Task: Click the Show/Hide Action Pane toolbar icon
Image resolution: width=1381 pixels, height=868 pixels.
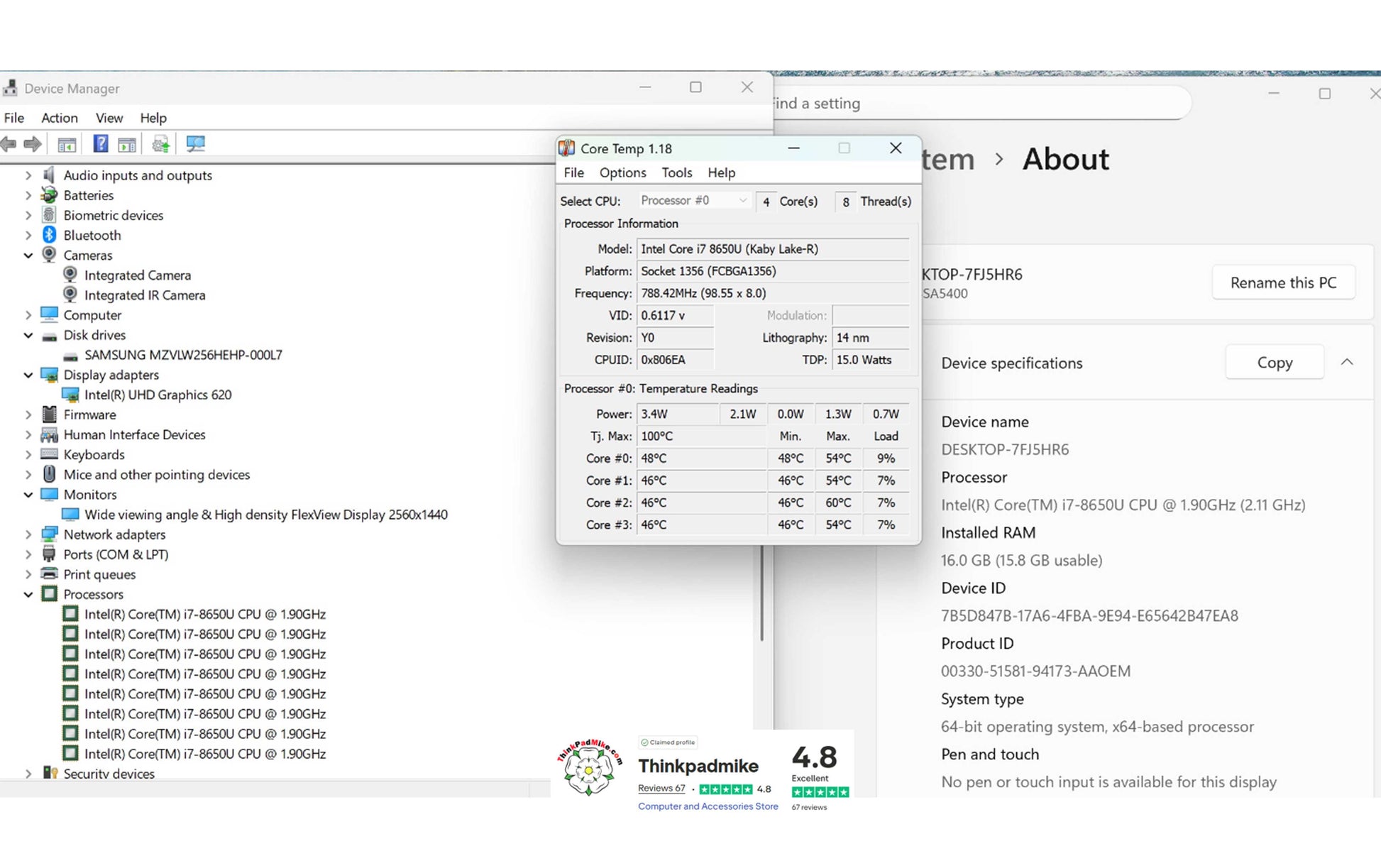Action: [x=127, y=144]
